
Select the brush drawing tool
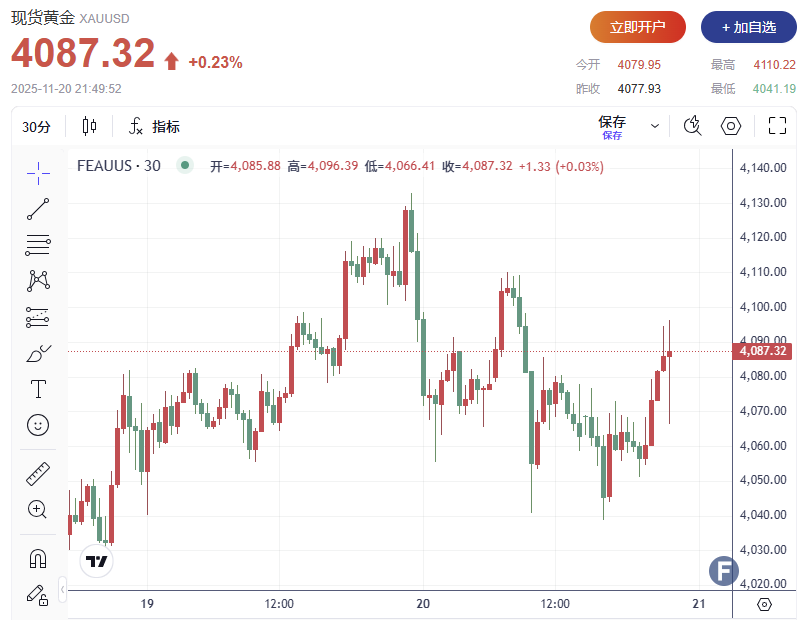click(x=38, y=354)
